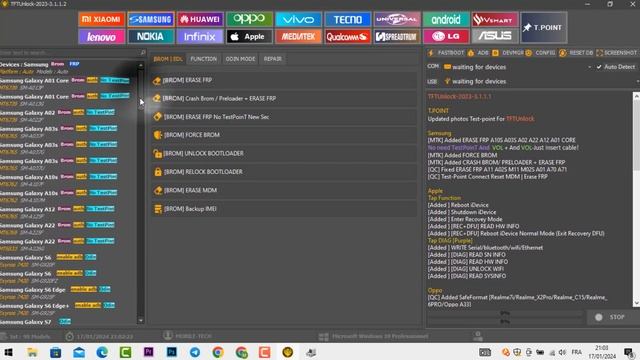Run ERASE FRP No TestPoint New Sec
The image size is (640, 360).
(x=284, y=117)
